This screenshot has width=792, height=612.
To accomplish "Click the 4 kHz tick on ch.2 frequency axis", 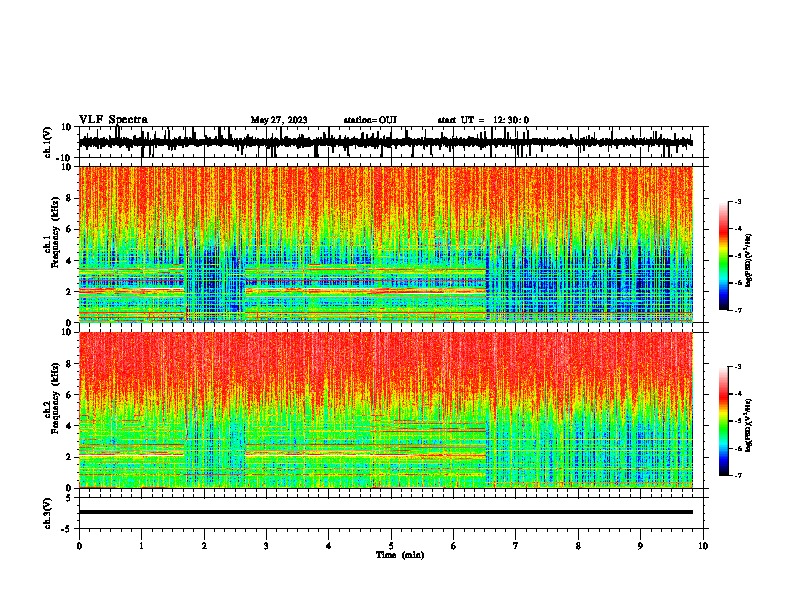I will [x=69, y=426].
